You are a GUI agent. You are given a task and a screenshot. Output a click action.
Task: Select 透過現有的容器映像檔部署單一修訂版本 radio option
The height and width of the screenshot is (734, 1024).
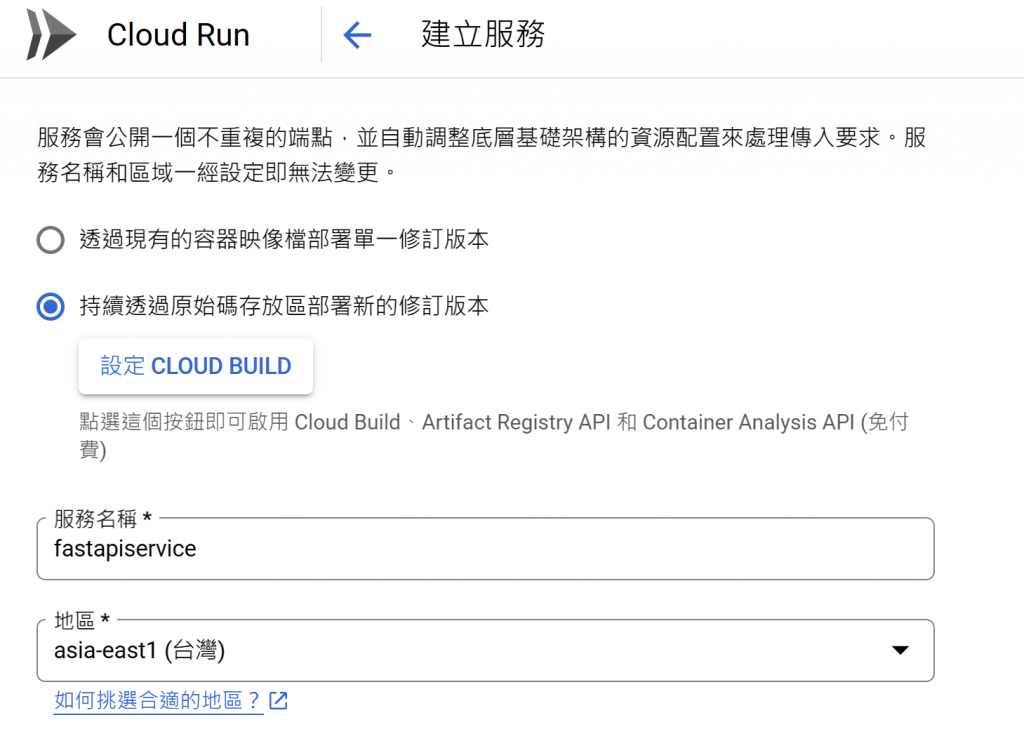pyautogui.click(x=50, y=240)
